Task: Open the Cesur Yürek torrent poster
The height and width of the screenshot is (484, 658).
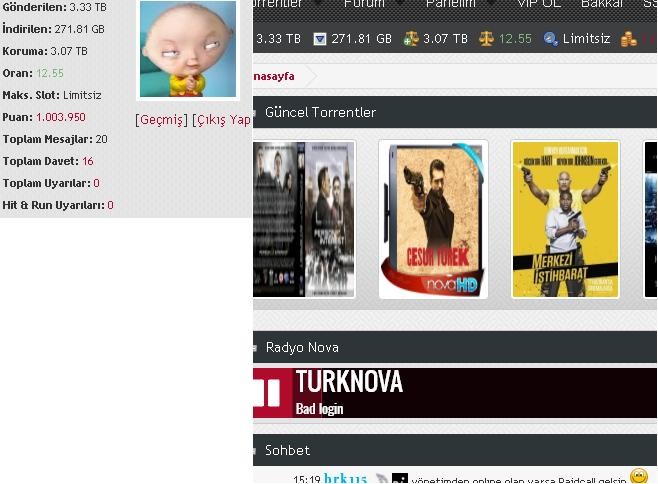Action: tap(433, 219)
